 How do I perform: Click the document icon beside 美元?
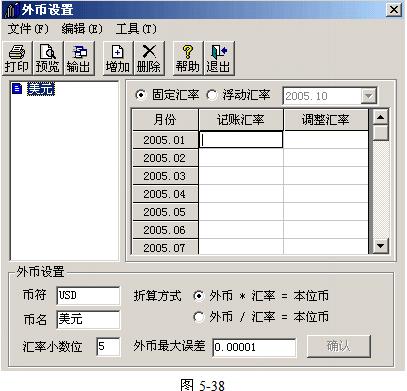click(17, 89)
